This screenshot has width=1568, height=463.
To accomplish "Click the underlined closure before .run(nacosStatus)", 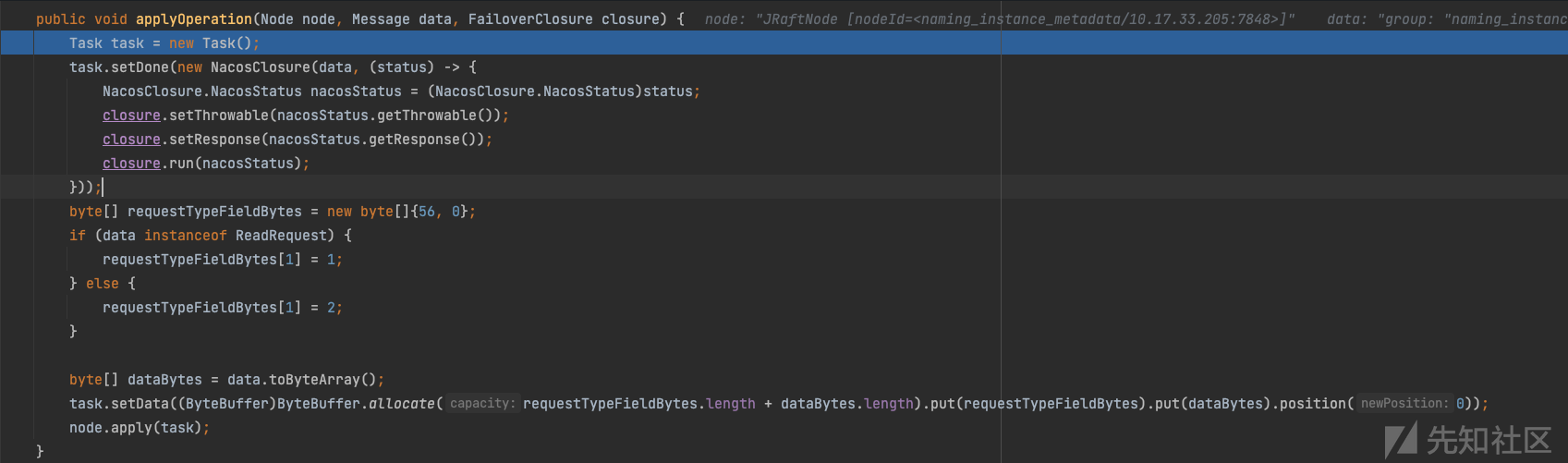I will click(x=131, y=163).
